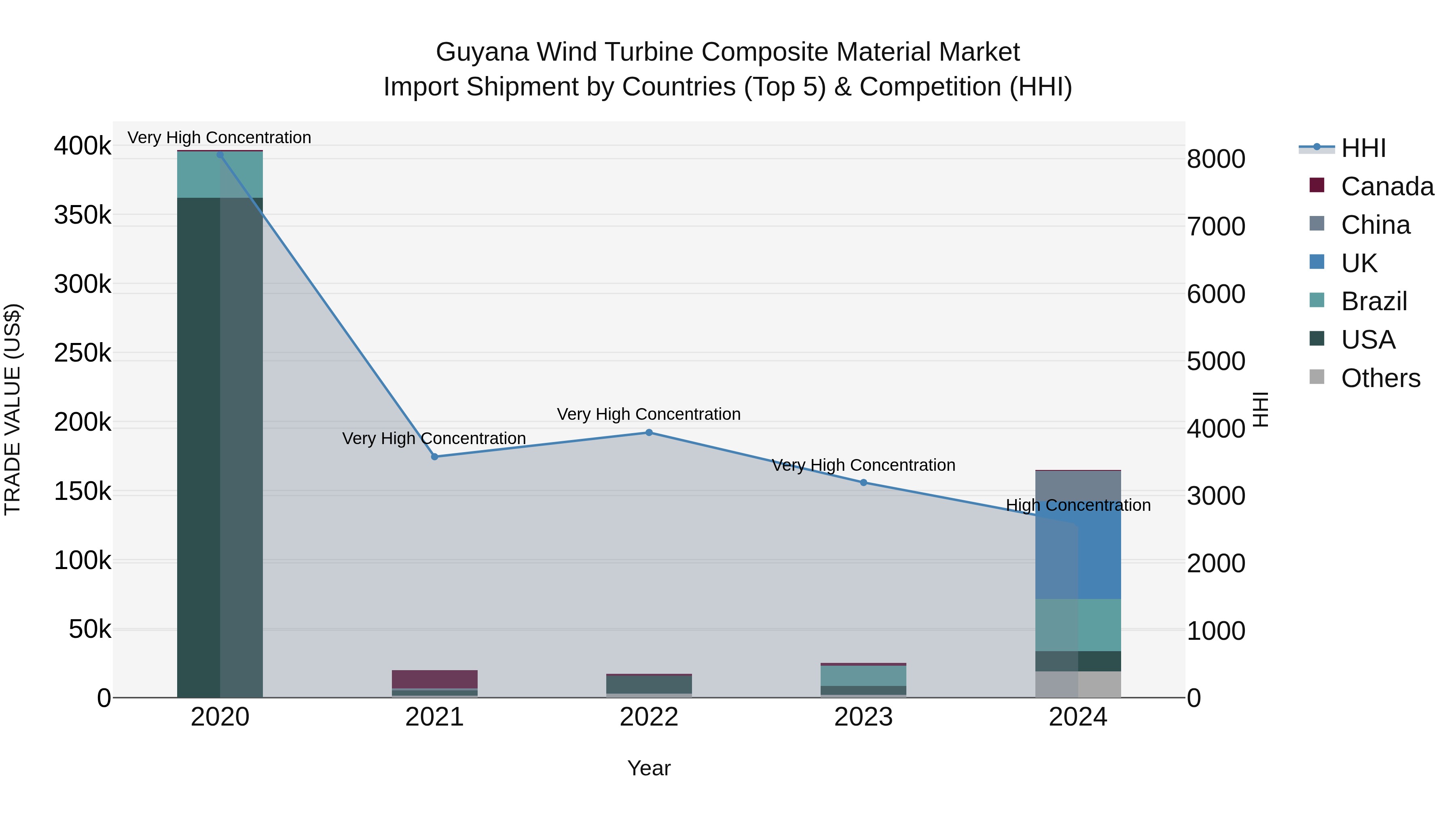Toggle the Brazil legend entry
Viewport: 1456px width, 819px height.
1358,301
